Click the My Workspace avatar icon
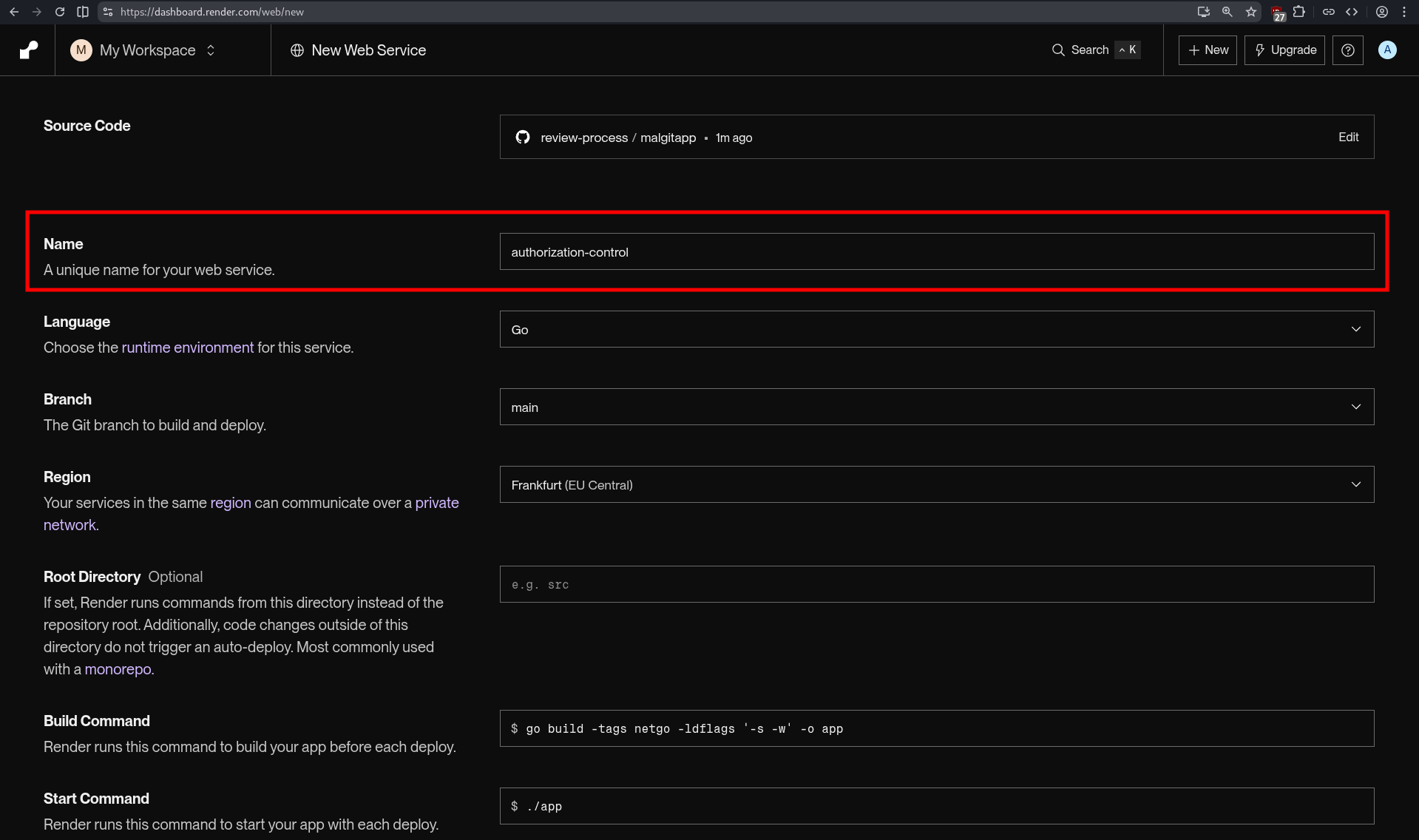1419x840 pixels. [x=81, y=50]
